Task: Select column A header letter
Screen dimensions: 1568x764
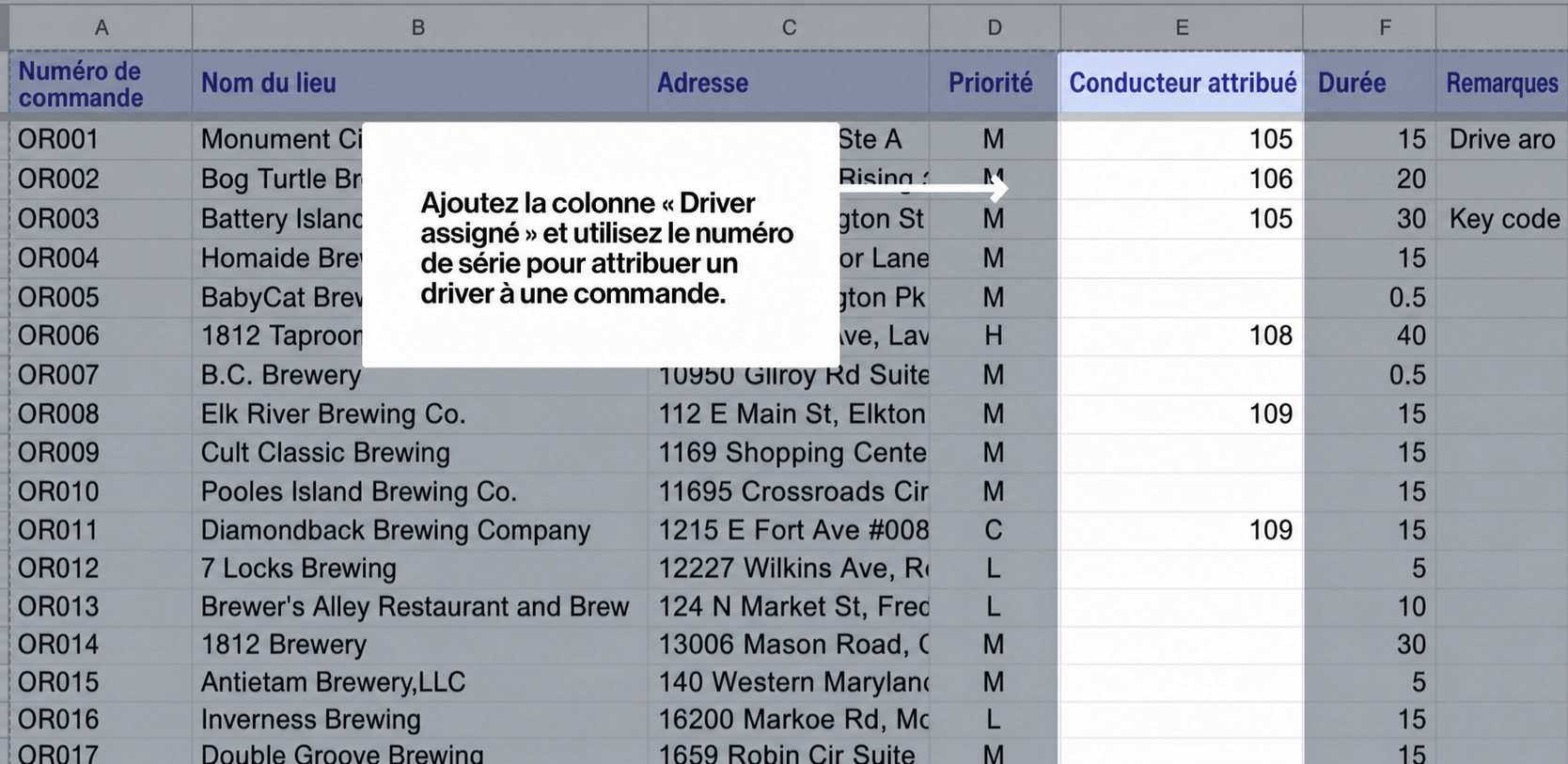Action: tap(102, 27)
